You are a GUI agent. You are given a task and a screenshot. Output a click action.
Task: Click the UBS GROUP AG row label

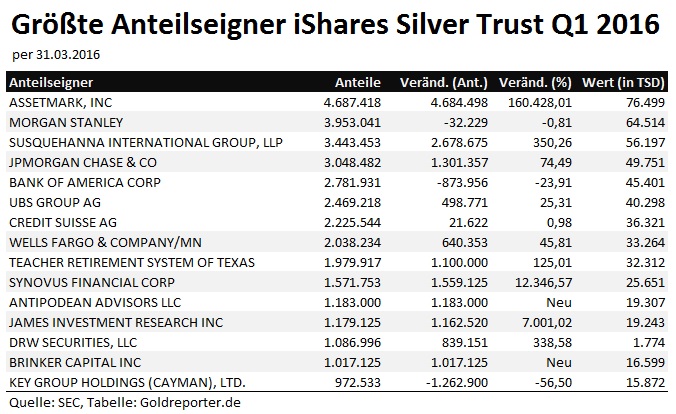50,202
